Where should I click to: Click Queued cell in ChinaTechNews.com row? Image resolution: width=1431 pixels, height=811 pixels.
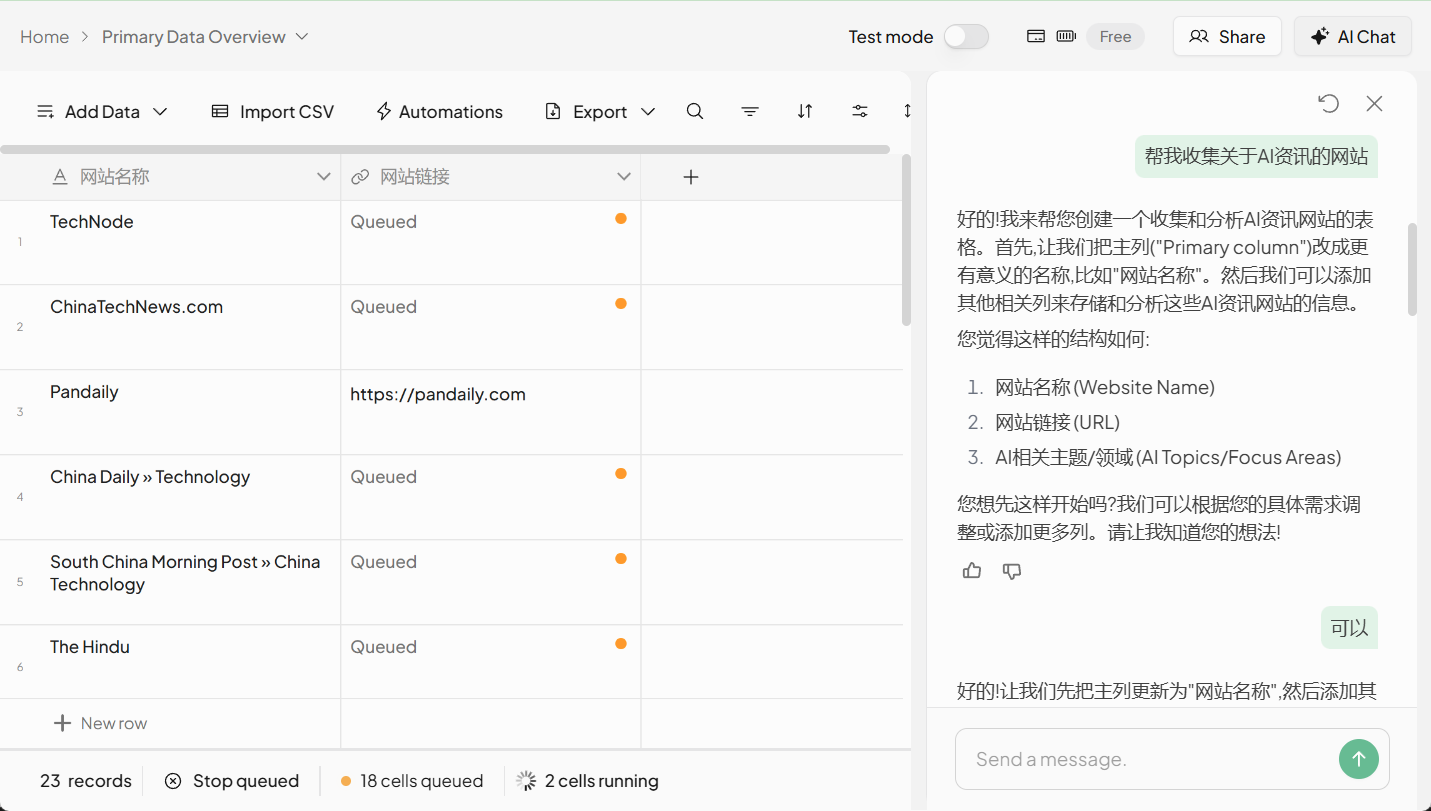pyautogui.click(x=491, y=328)
